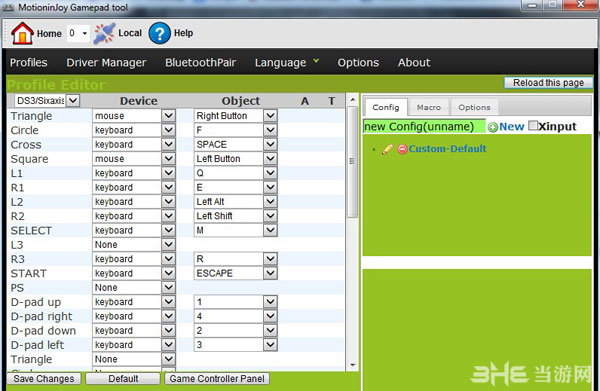600x391 pixels.
Task: Click the profile list scrollbar thumb
Action: click(353, 162)
